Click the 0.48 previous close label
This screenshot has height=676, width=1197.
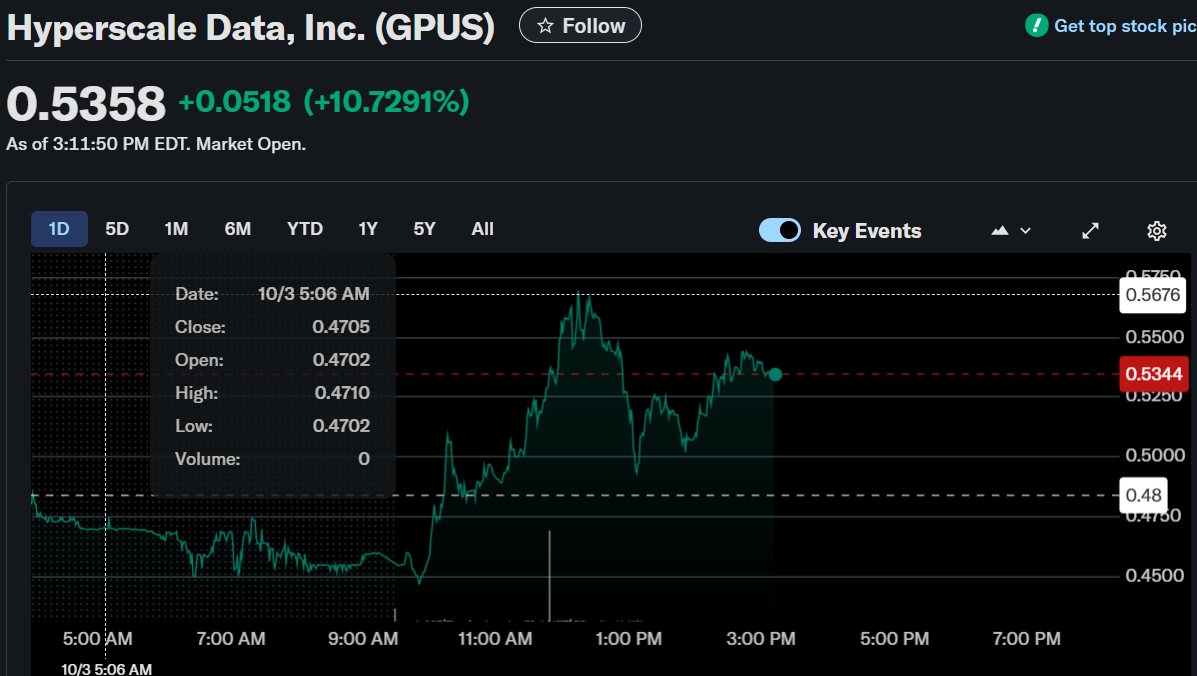coord(1143,495)
